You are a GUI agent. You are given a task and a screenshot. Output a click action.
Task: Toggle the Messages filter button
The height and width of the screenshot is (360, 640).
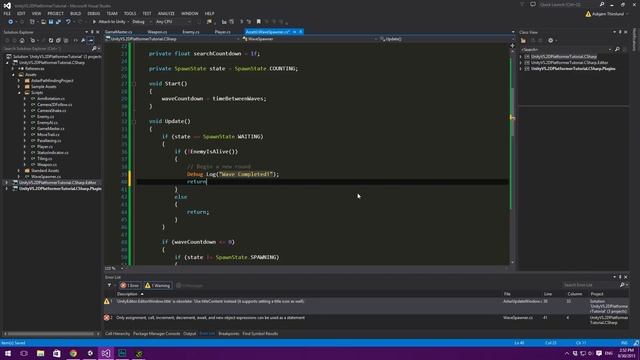[189, 285]
